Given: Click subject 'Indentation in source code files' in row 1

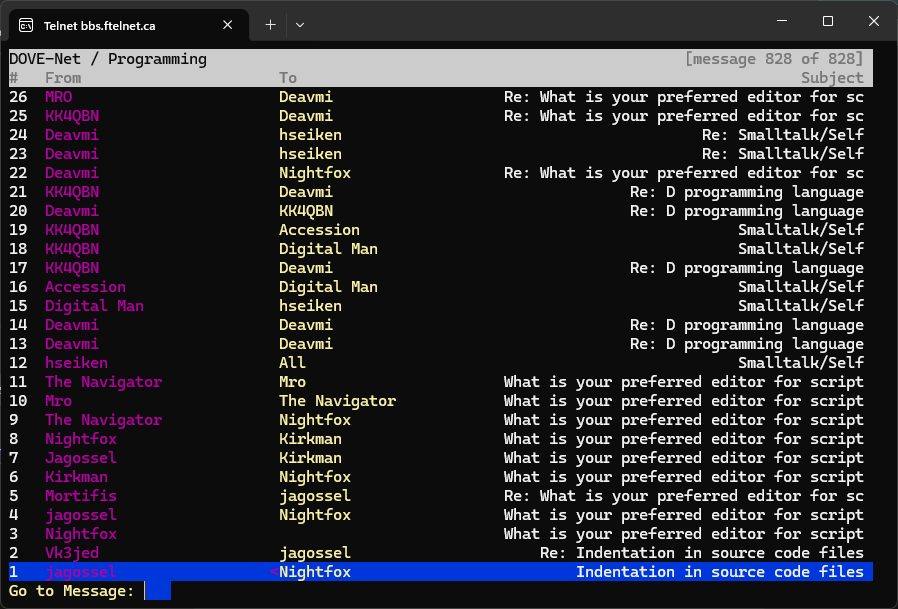Looking at the screenshot, I should point(720,572).
